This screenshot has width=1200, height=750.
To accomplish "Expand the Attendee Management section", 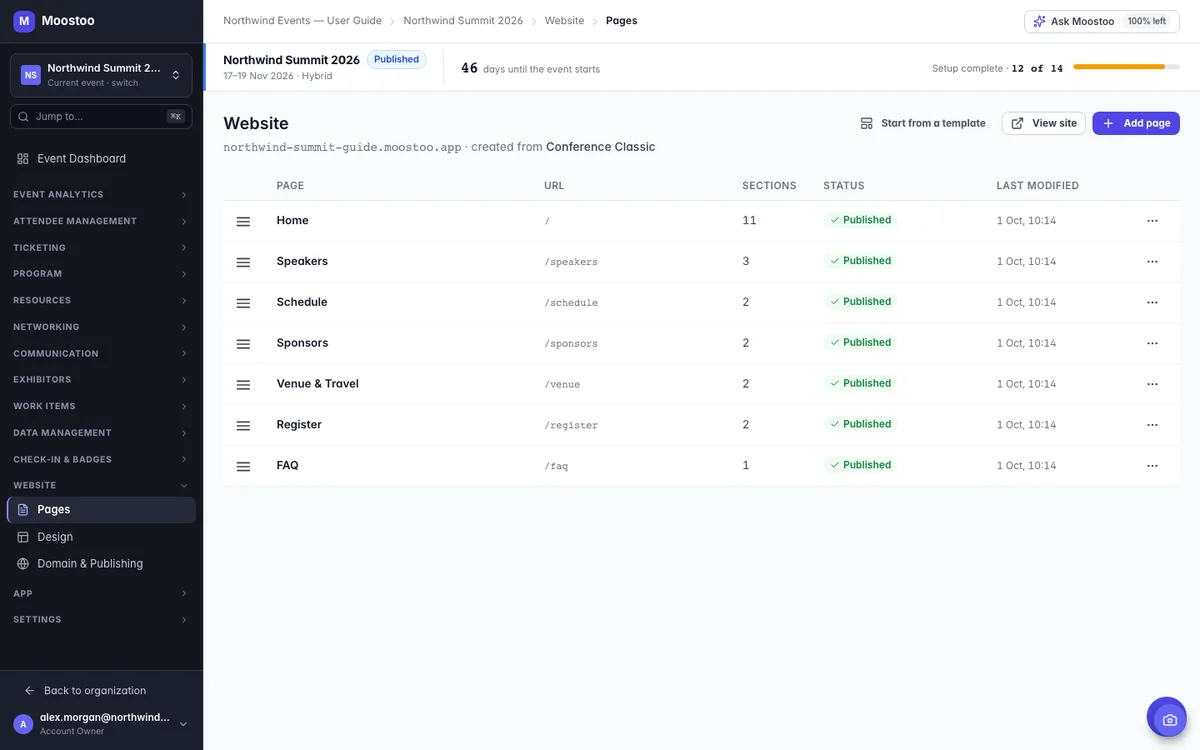I will click(101, 221).
